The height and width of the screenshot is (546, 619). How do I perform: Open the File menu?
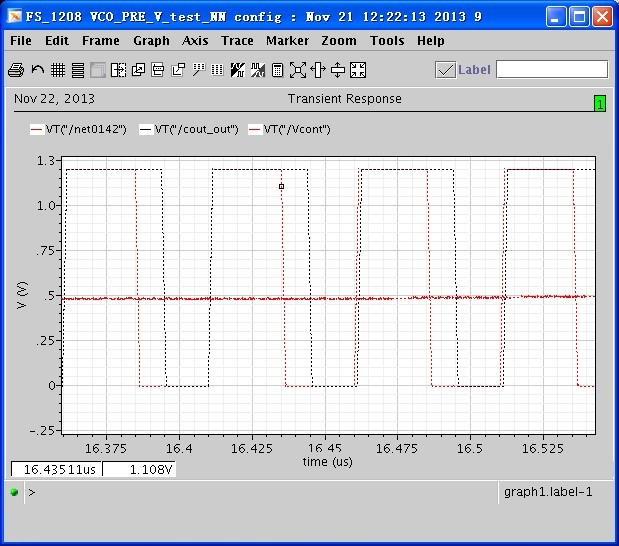click(20, 41)
